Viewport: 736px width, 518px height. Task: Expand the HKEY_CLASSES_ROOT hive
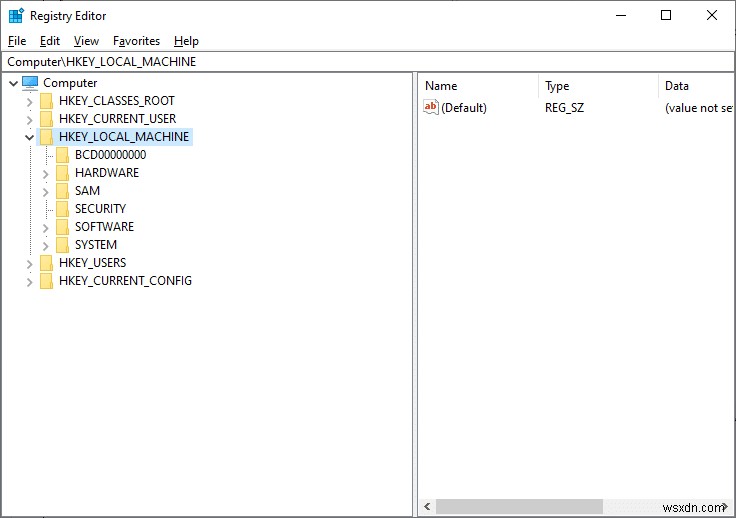(30, 102)
